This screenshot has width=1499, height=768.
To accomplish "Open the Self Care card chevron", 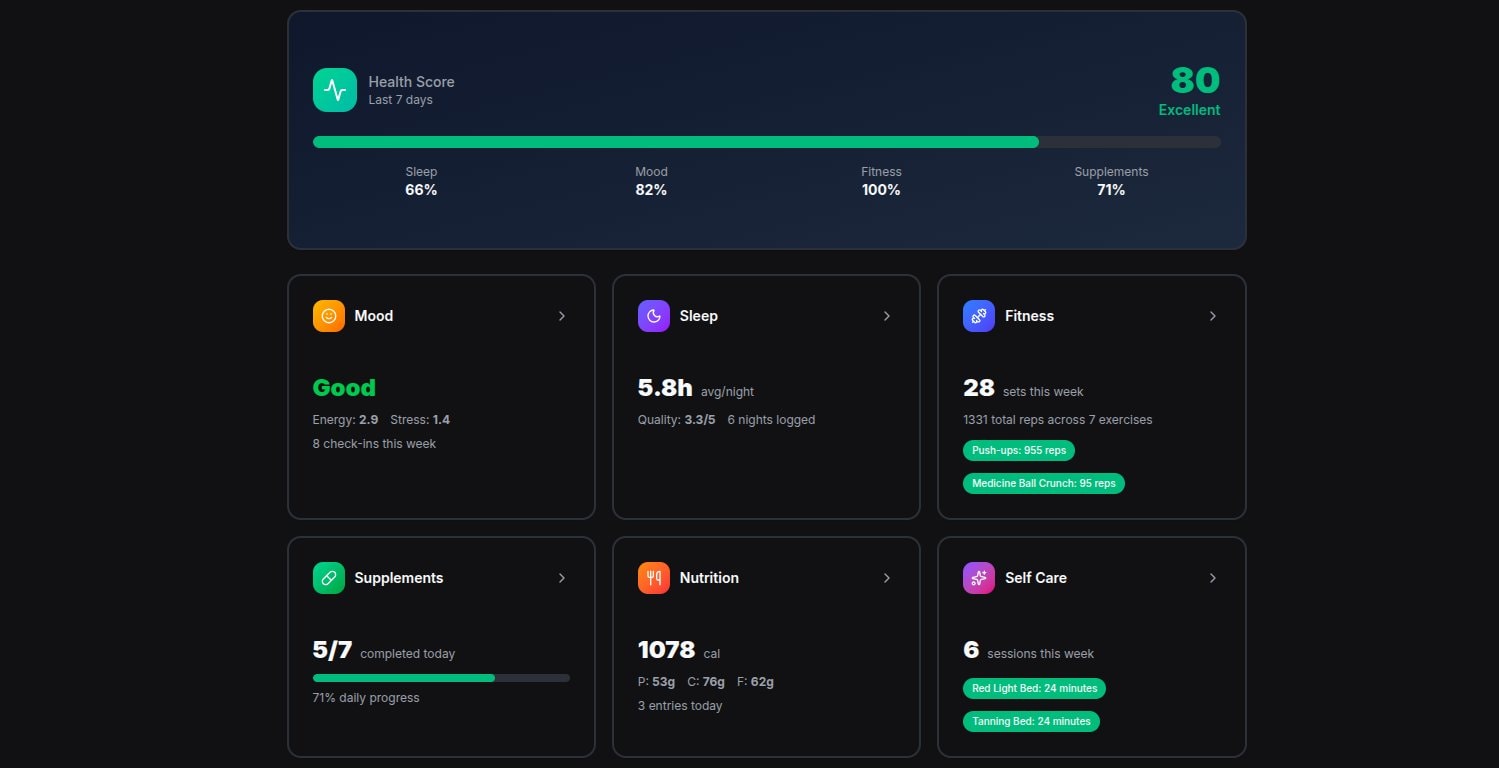I will [1213, 577].
